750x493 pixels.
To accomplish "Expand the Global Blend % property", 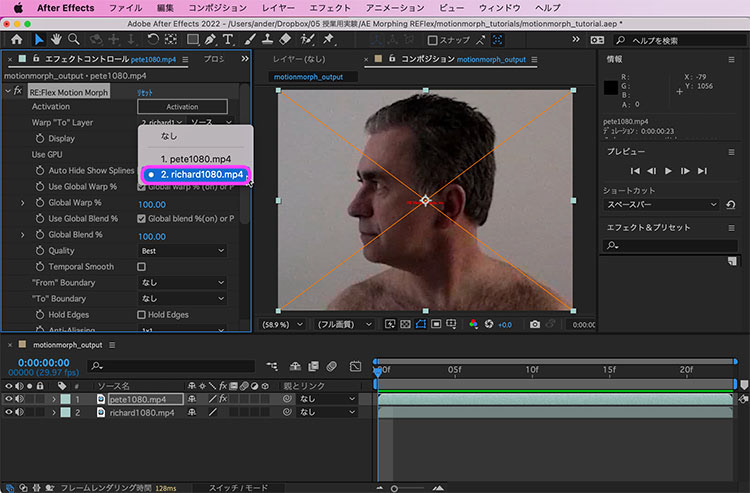I will [22, 235].
